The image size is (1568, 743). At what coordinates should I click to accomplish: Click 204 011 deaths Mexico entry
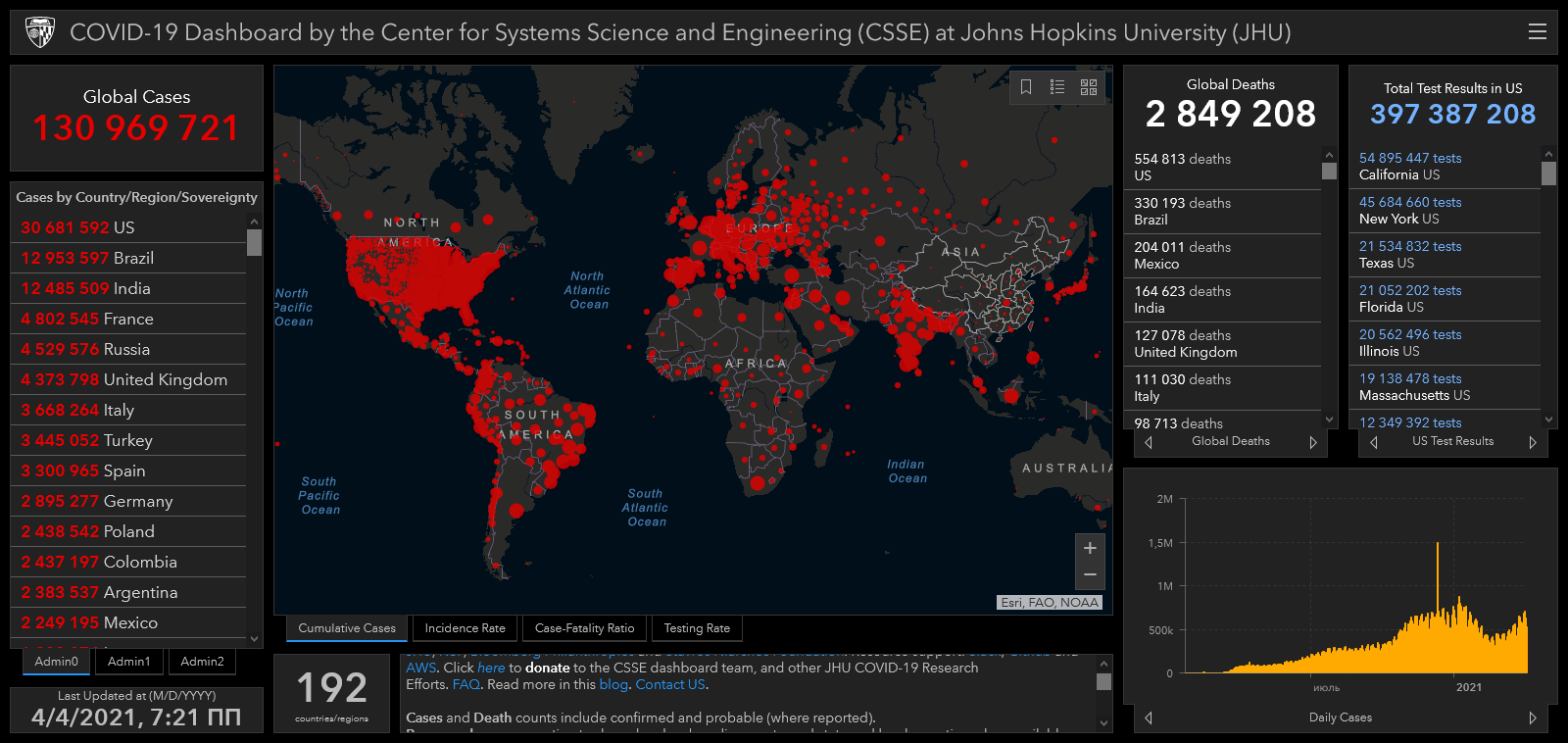point(1223,256)
